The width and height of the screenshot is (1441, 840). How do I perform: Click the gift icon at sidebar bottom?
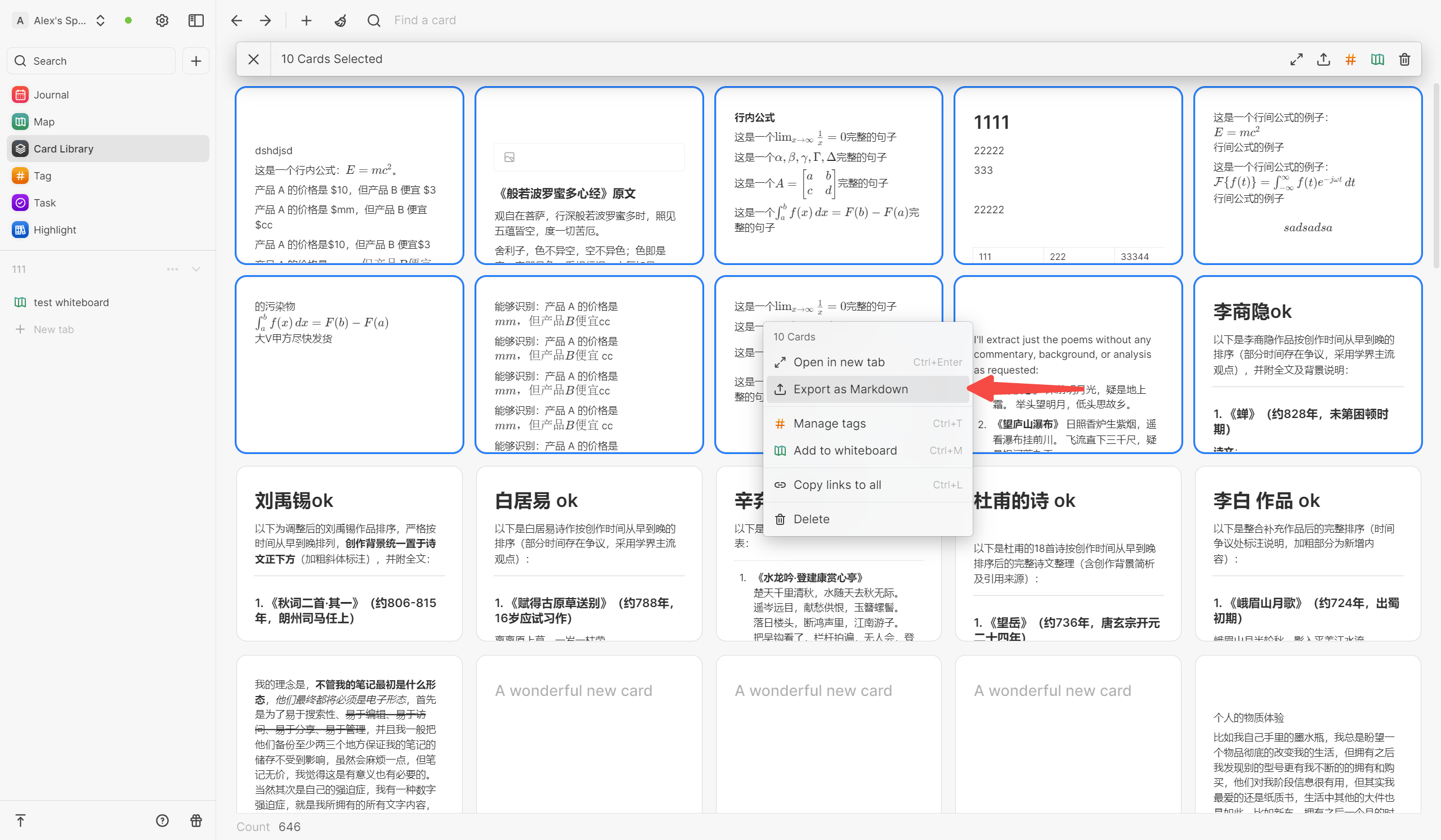pyautogui.click(x=195, y=820)
